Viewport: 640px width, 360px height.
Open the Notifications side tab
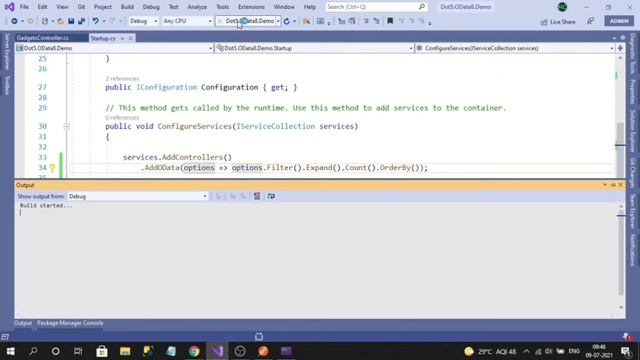click(632, 250)
